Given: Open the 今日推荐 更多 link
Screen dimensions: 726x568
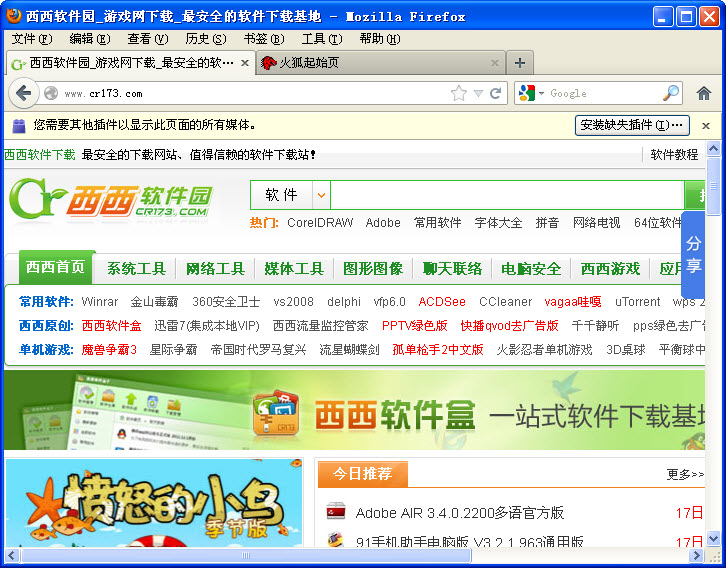Looking at the screenshot, I should [x=685, y=474].
